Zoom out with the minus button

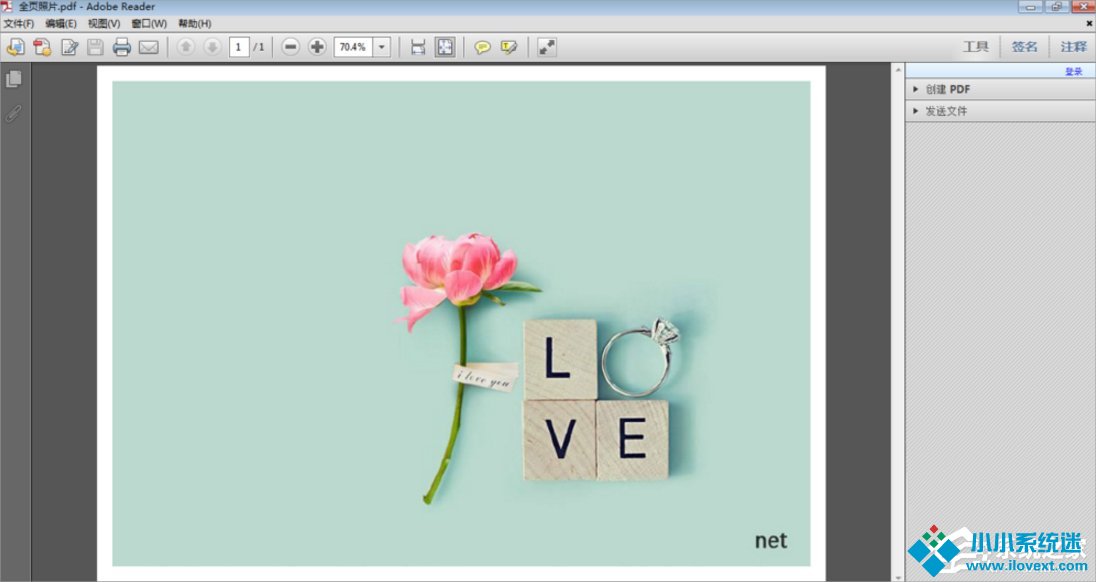click(x=291, y=47)
